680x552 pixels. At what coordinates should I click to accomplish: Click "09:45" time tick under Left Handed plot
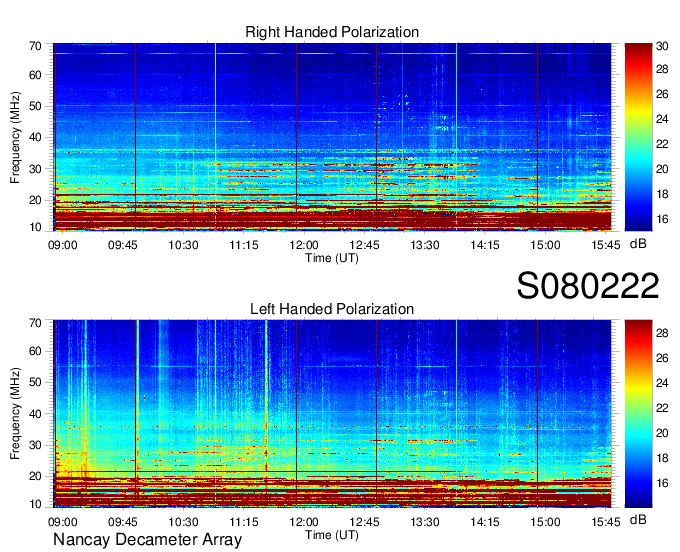123,522
